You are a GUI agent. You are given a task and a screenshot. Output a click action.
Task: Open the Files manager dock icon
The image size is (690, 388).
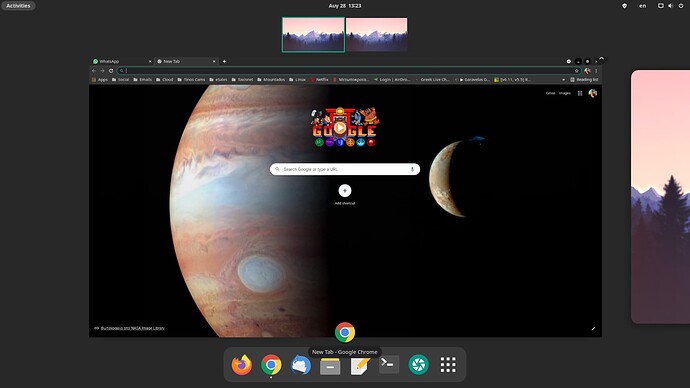[330, 365]
